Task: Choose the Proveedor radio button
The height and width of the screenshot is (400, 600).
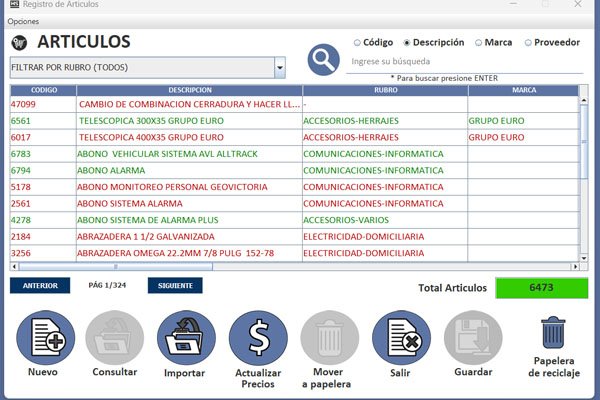Action: 527,43
